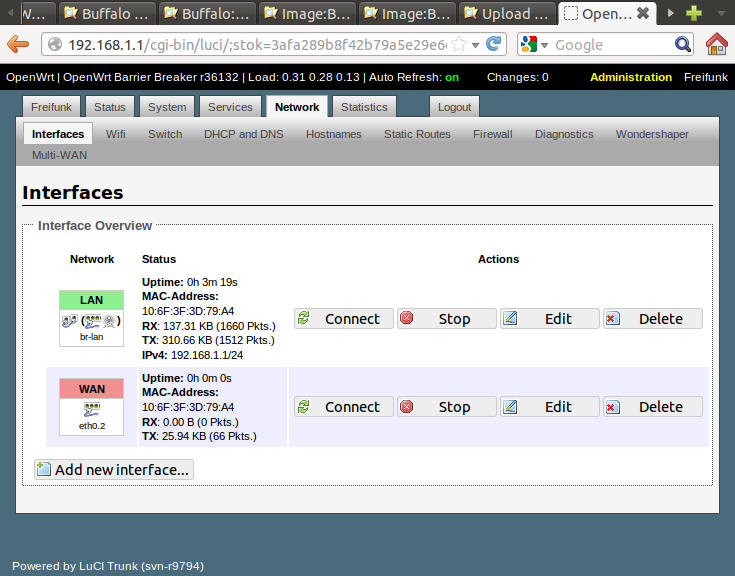735x576 pixels.
Task: Click Add new interface button
Action: point(113,470)
